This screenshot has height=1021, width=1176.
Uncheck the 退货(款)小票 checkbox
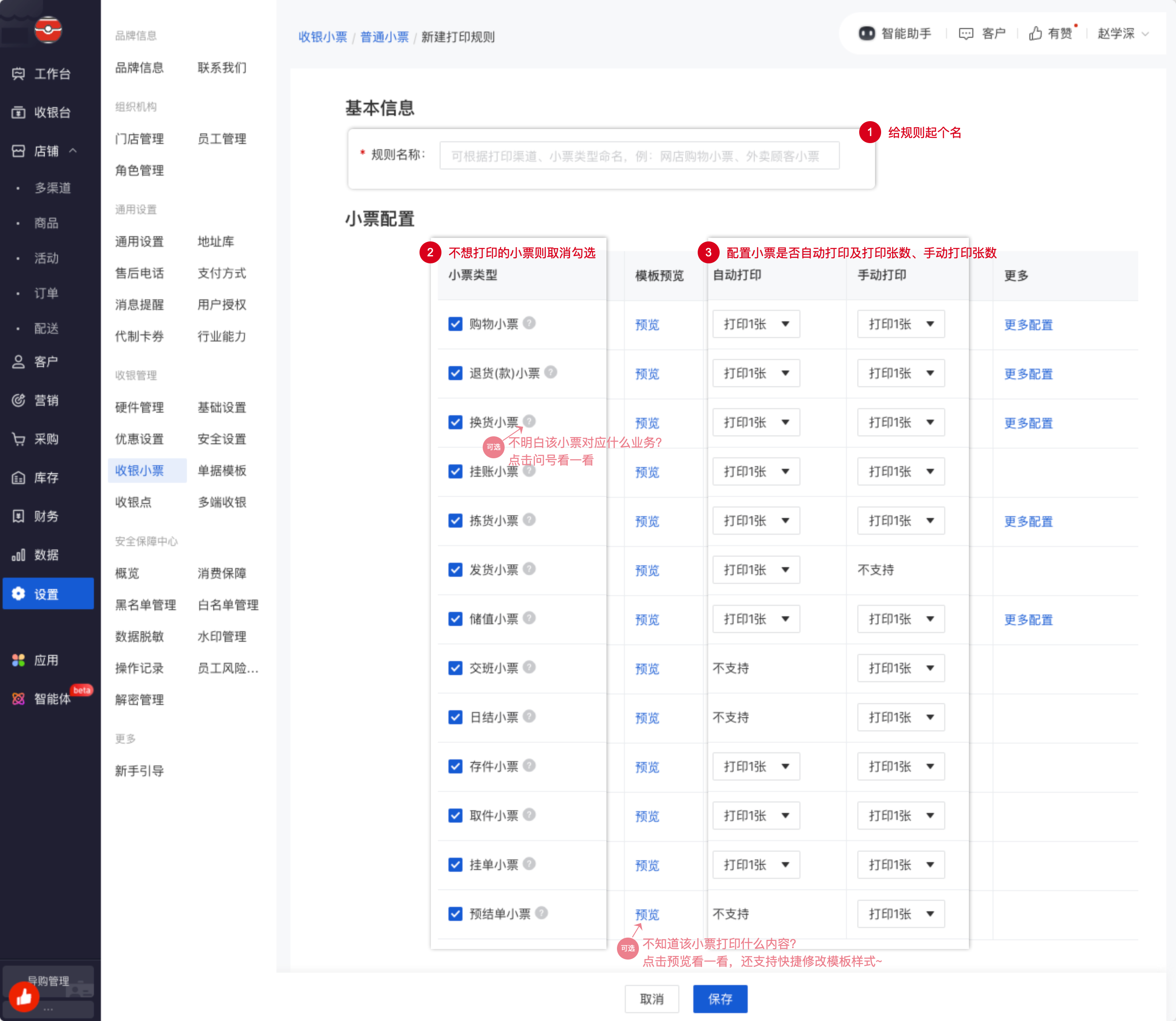[x=455, y=373]
